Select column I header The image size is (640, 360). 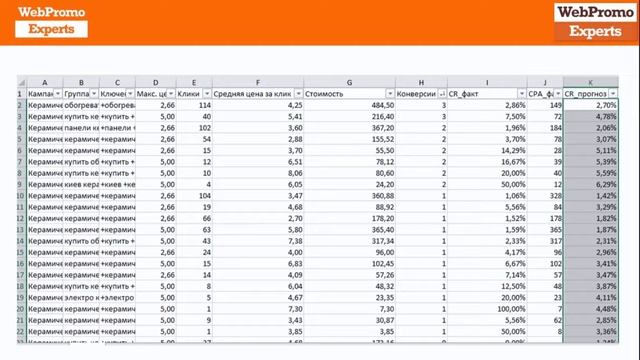[x=487, y=82]
